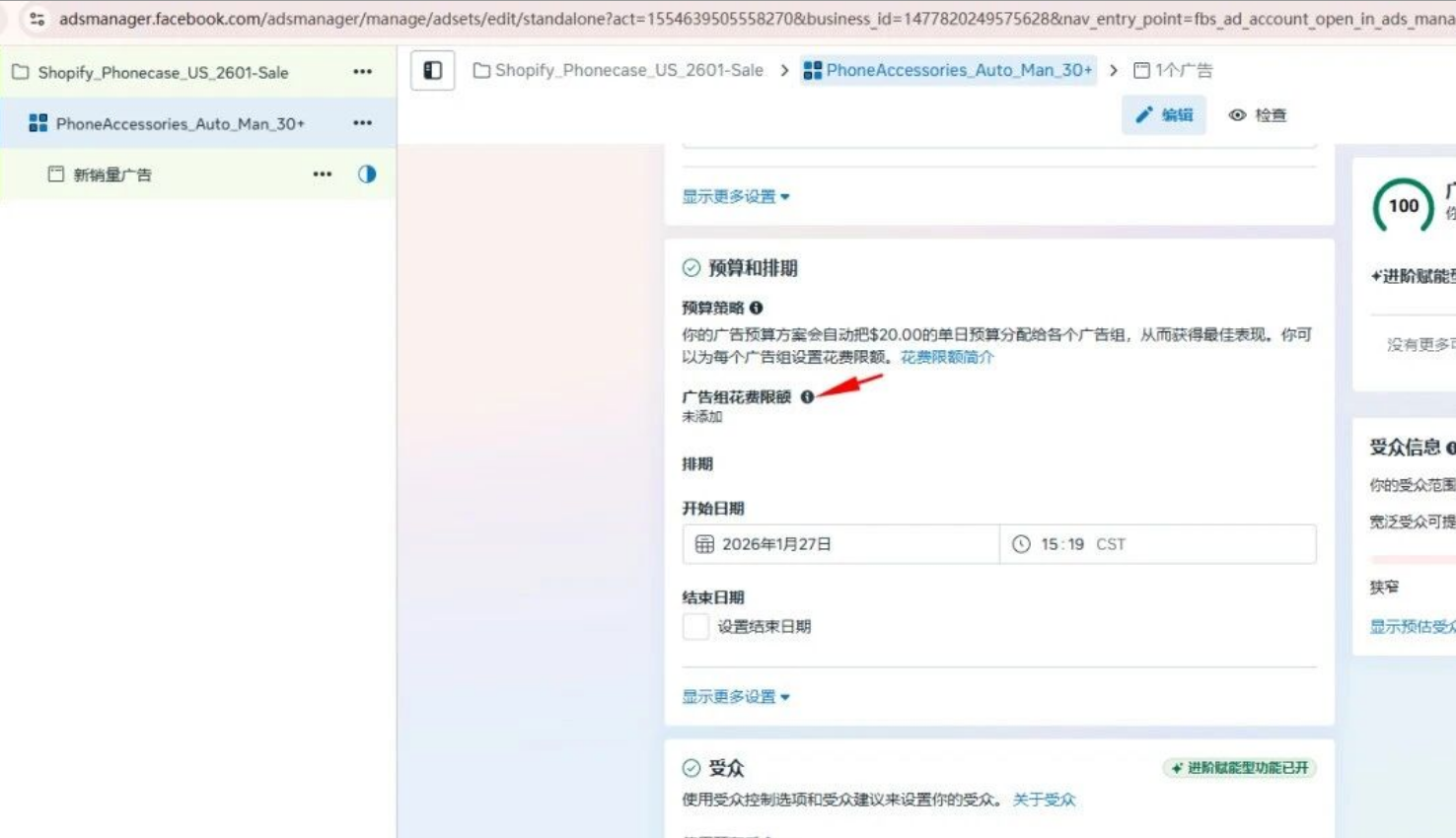This screenshot has width=1456, height=838.
Task: Click the site info icon in address bar
Action: coord(36,19)
